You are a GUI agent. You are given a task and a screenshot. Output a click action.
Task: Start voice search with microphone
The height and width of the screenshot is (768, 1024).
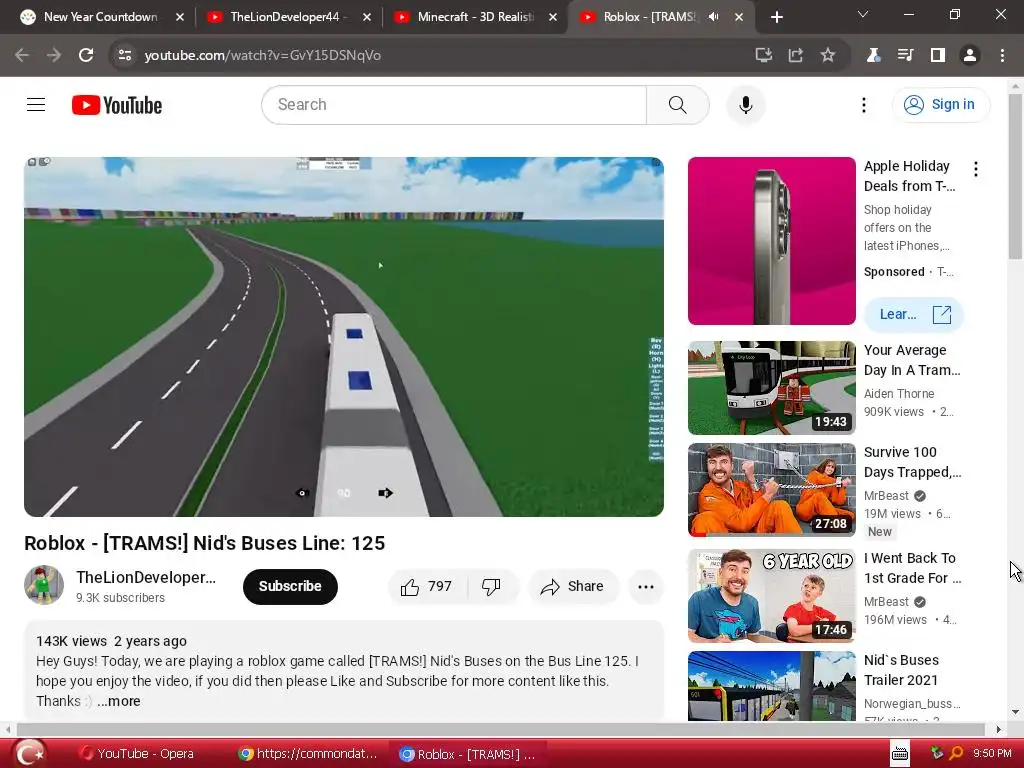tap(745, 104)
